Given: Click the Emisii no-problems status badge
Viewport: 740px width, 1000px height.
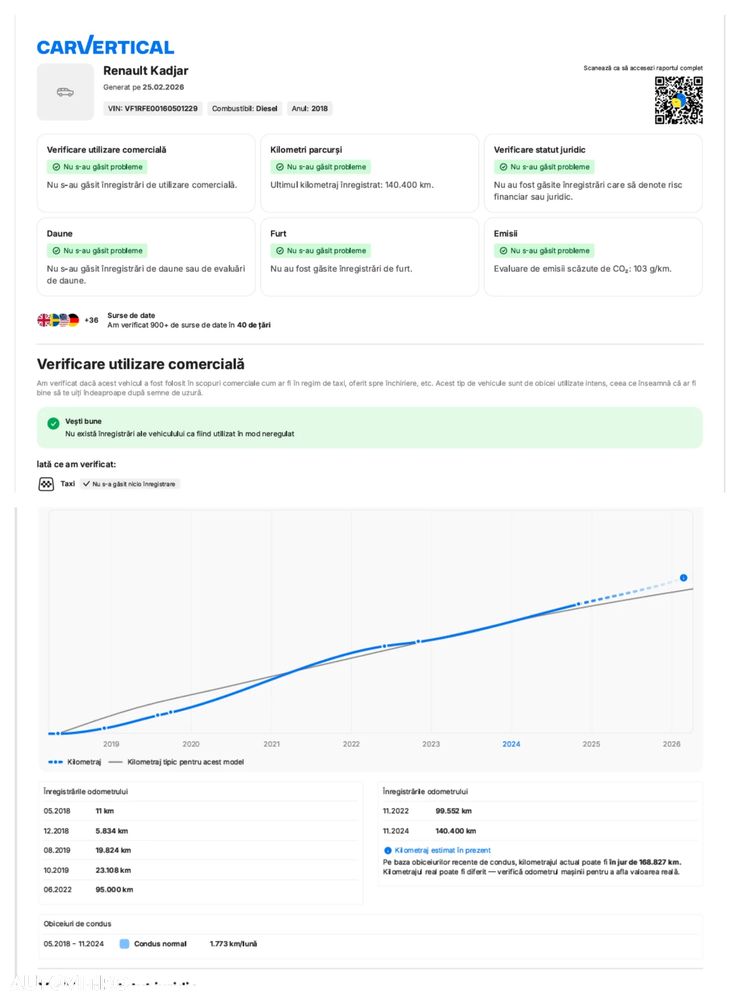Looking at the screenshot, I should [x=545, y=251].
